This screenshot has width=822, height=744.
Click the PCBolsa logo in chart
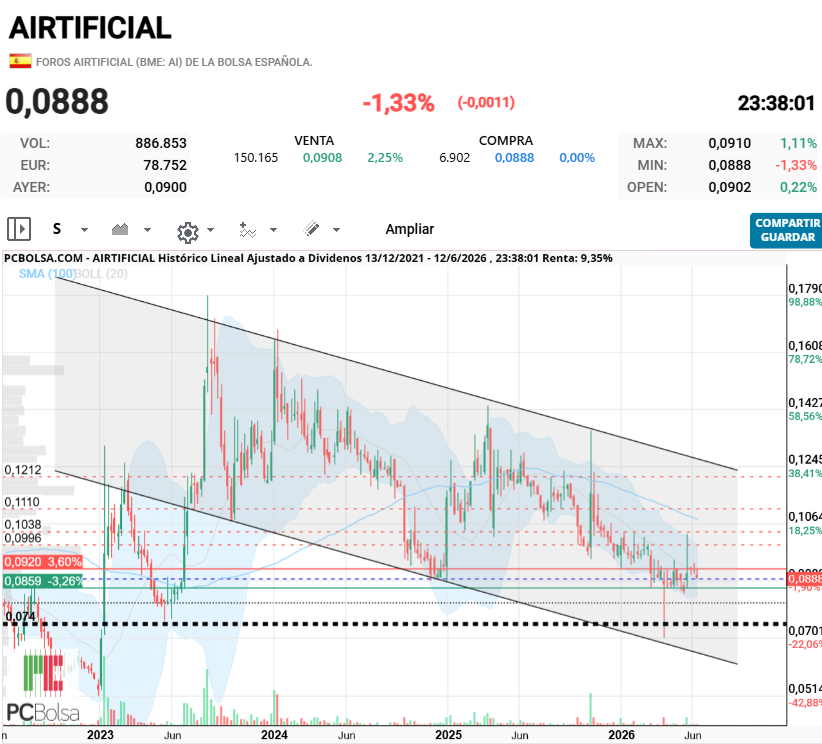[43, 687]
